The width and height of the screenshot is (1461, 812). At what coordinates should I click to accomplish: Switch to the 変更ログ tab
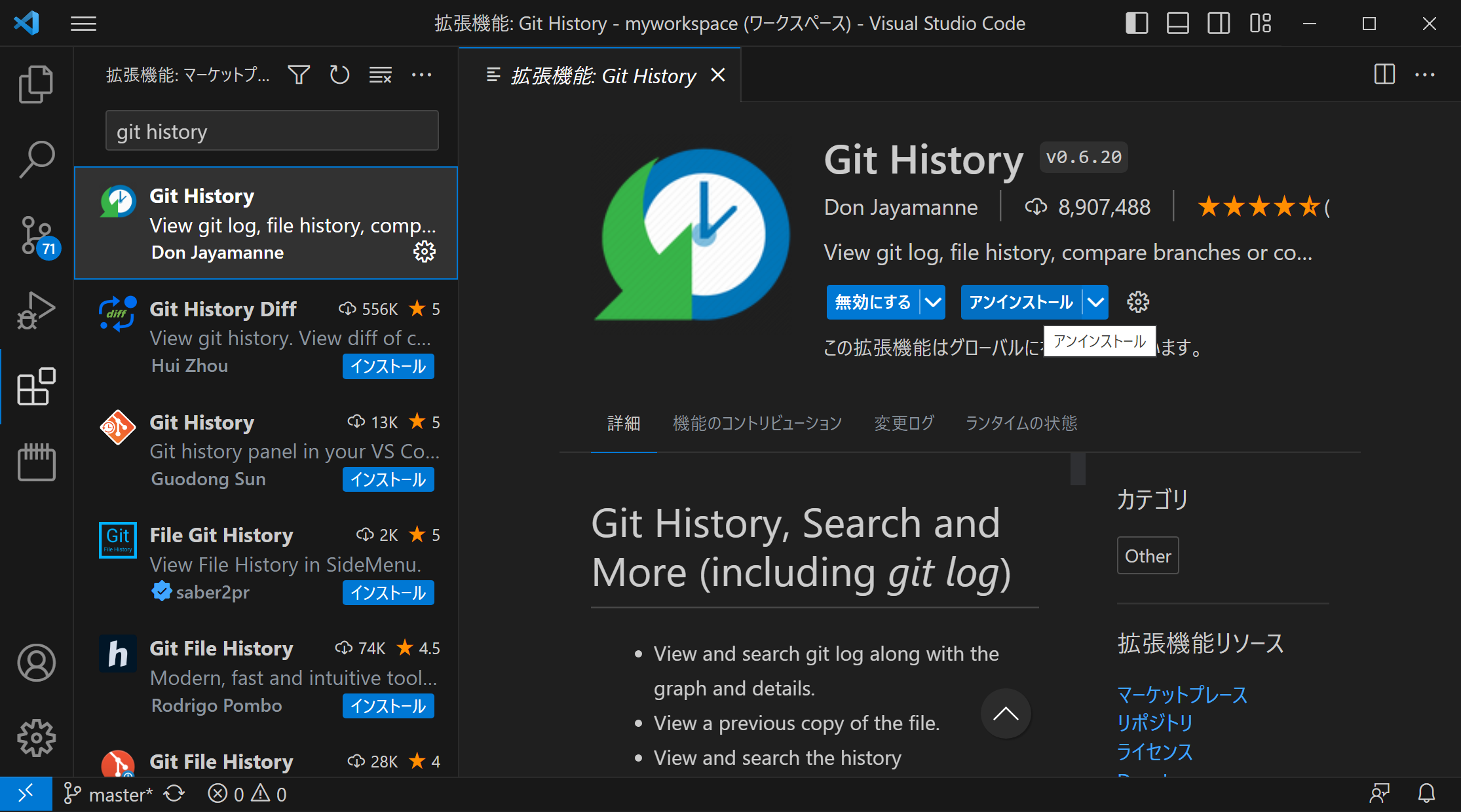904,424
